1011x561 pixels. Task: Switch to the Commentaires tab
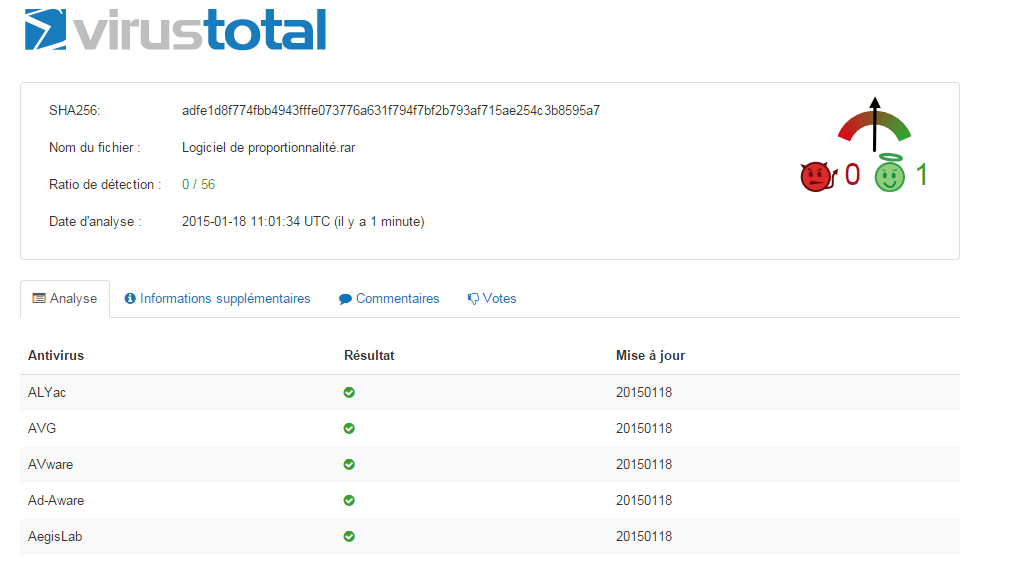[x=389, y=299]
